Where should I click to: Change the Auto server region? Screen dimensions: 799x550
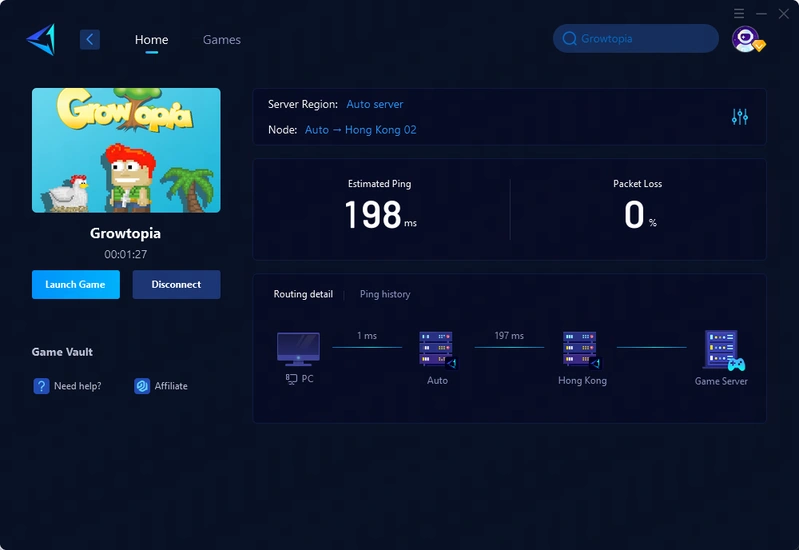tap(375, 104)
